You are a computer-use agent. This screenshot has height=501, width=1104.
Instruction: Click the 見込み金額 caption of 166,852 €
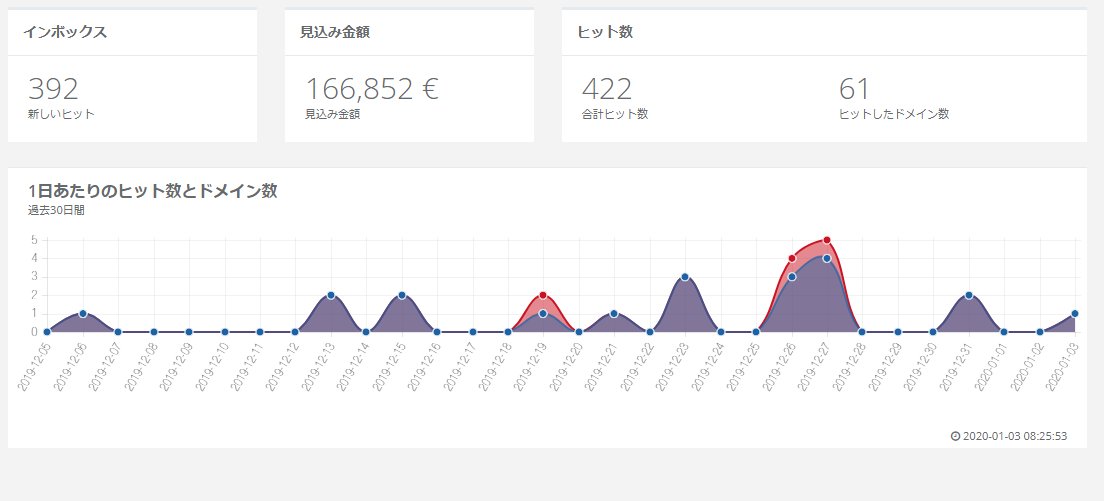[x=332, y=114]
